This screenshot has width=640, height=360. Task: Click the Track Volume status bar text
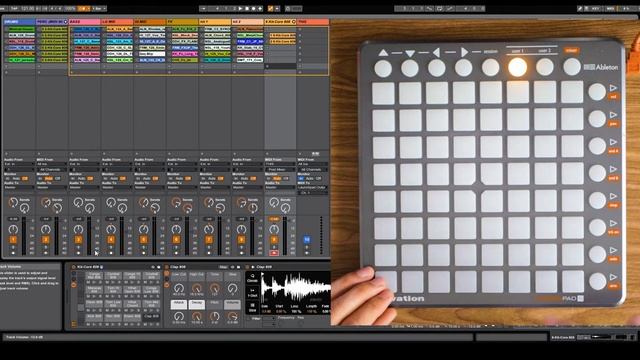pos(24,337)
